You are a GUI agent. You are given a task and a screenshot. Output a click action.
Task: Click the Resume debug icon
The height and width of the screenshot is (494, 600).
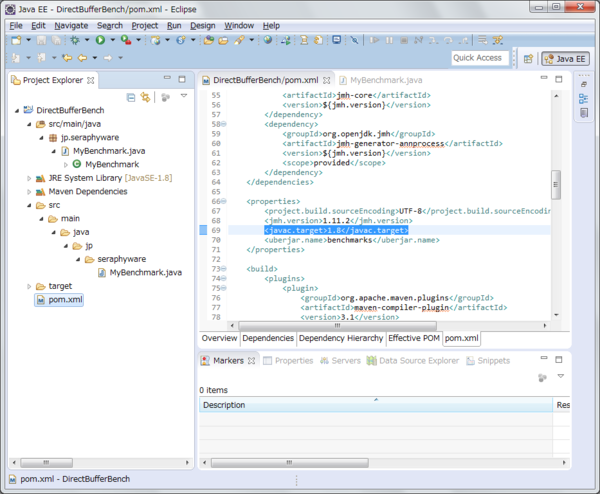coord(375,40)
